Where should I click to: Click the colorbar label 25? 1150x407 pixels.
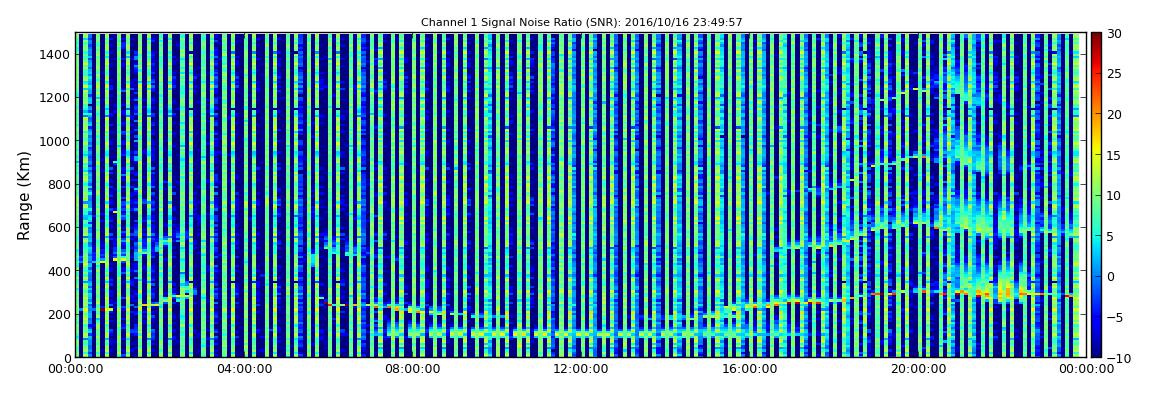[1114, 74]
